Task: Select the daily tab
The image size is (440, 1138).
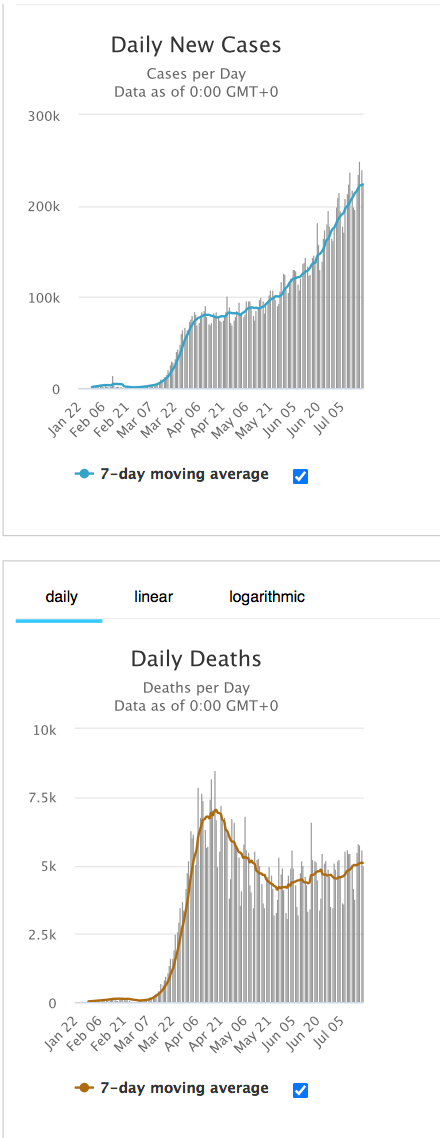Action: tap(61, 597)
